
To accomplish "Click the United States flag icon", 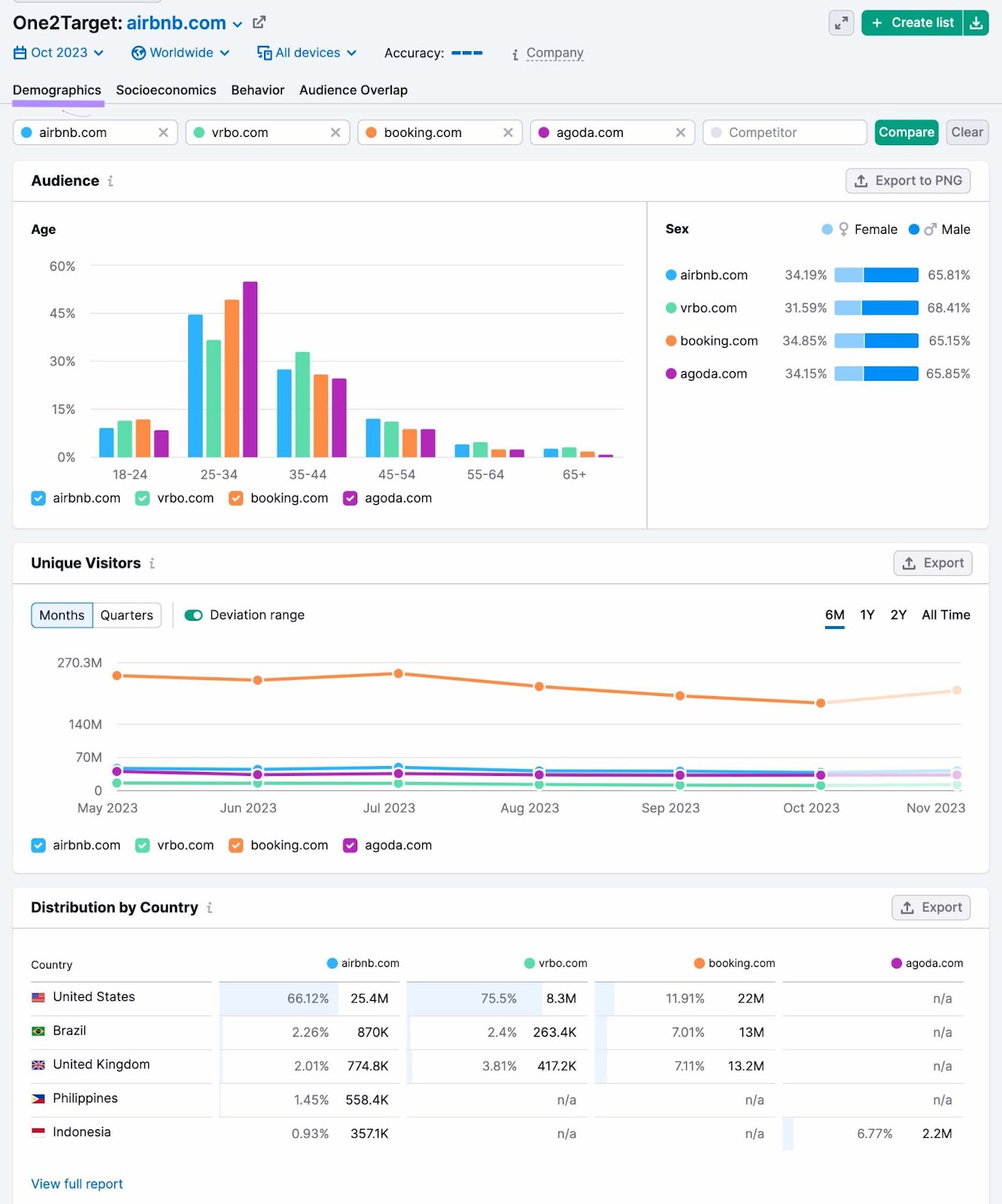I will coord(38,998).
